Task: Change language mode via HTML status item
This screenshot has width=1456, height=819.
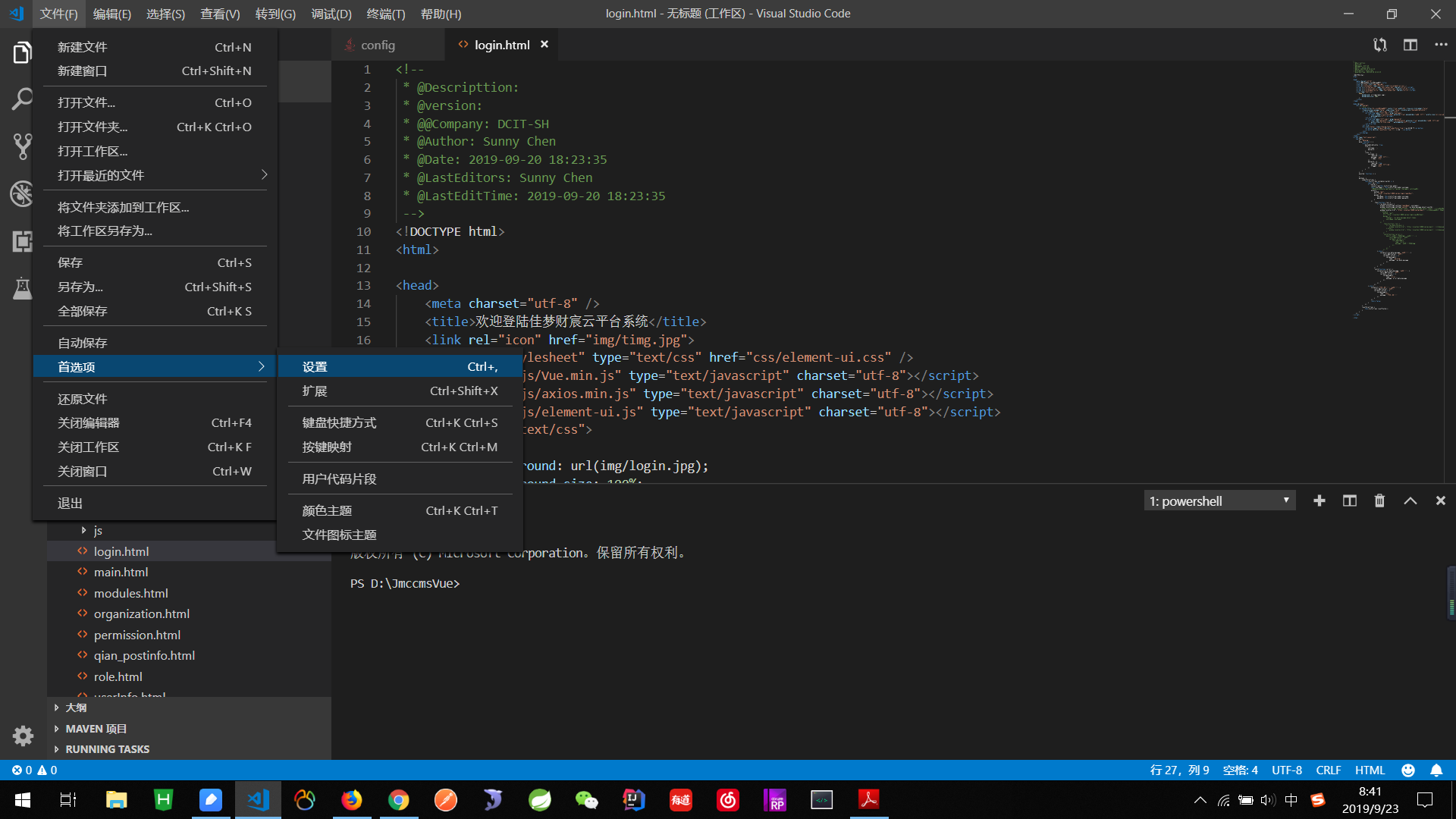Action: tap(1370, 770)
